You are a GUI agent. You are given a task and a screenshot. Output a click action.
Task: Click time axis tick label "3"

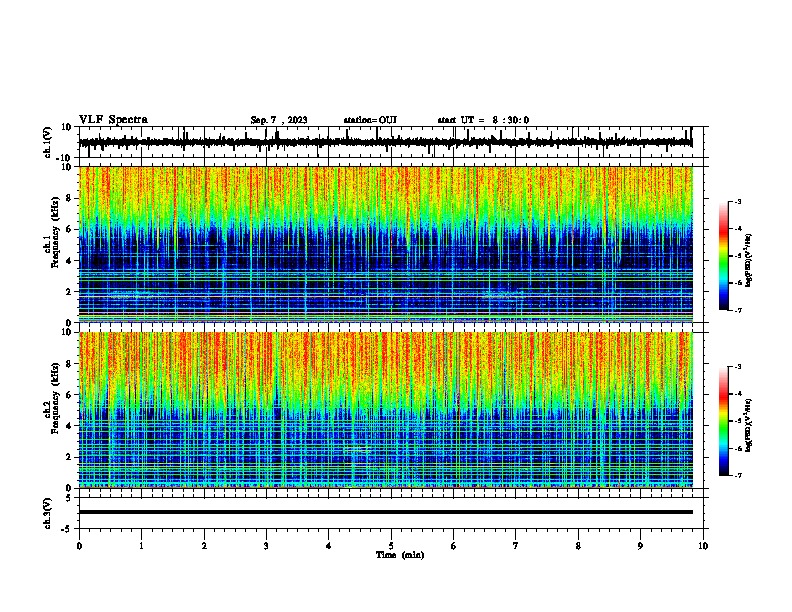(266, 546)
